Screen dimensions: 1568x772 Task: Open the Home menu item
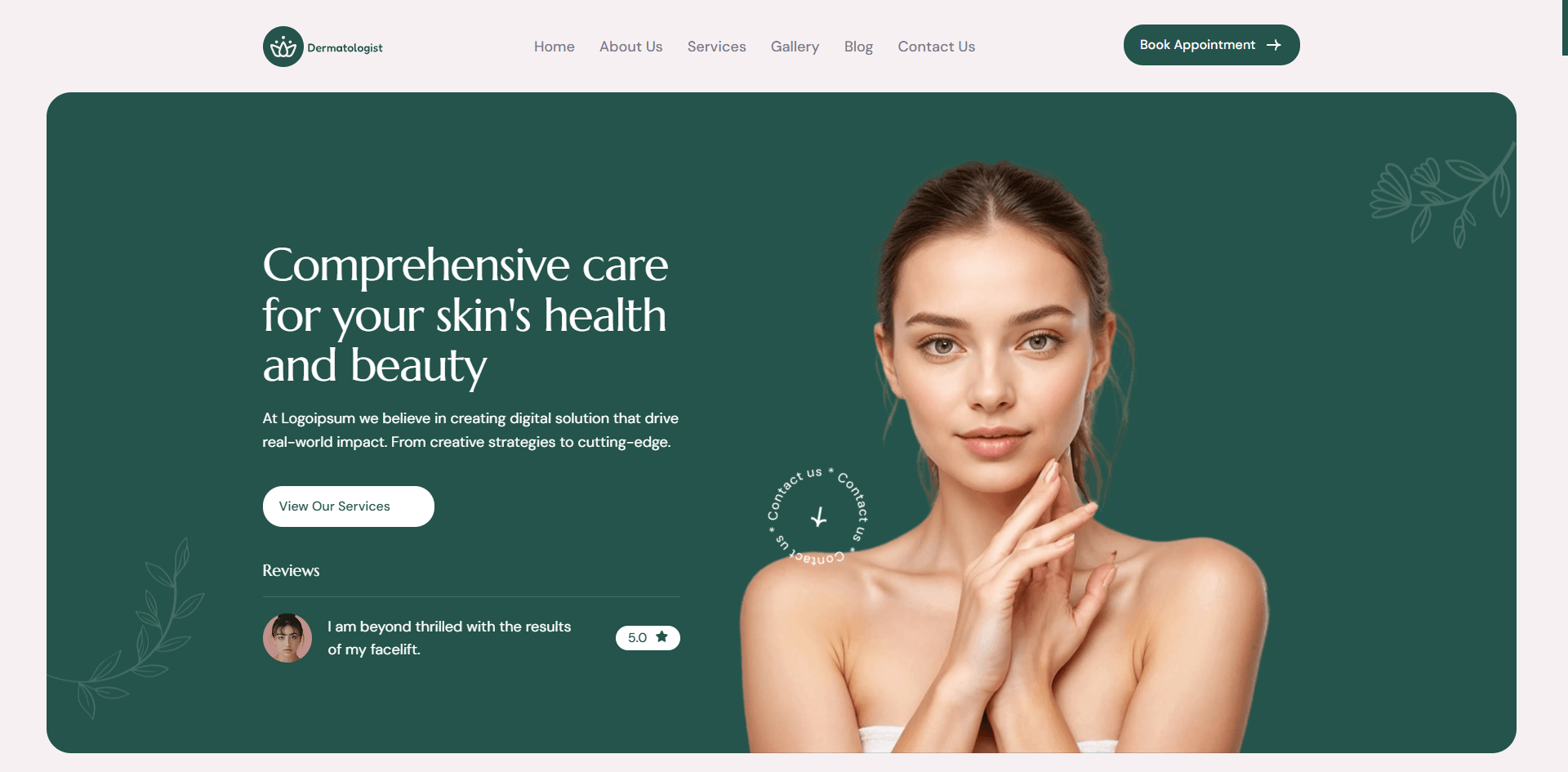point(554,47)
